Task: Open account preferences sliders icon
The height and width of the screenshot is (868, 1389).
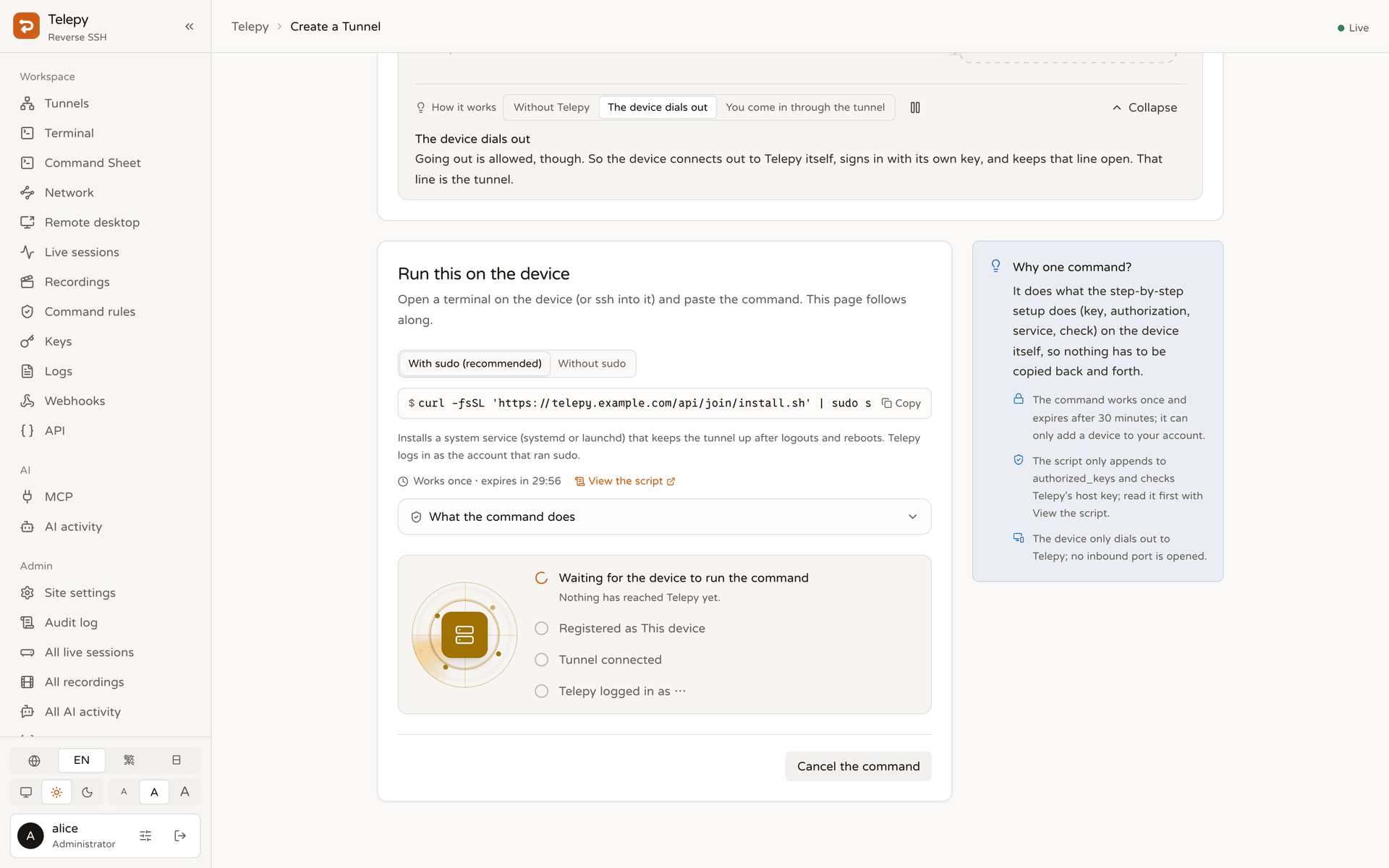Action: [145, 835]
